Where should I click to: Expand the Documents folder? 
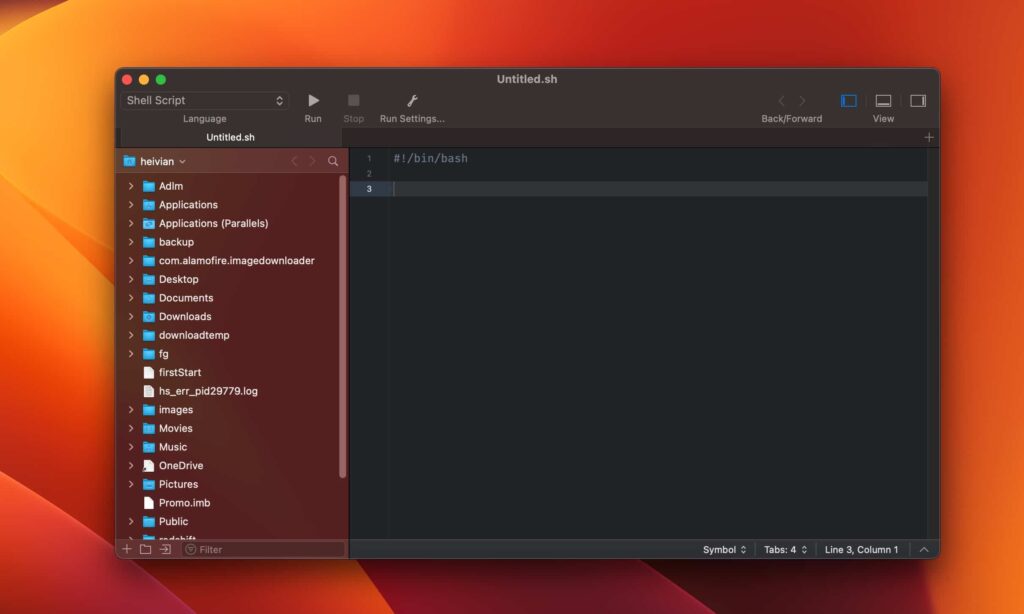pos(131,297)
